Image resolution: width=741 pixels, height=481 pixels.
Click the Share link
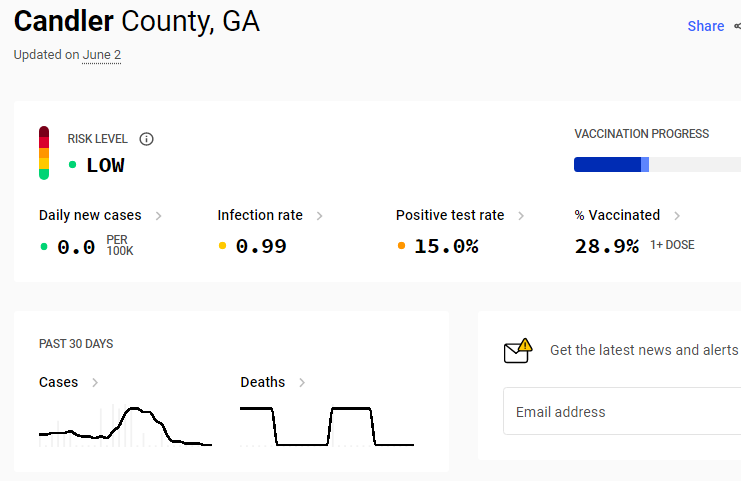[706, 26]
